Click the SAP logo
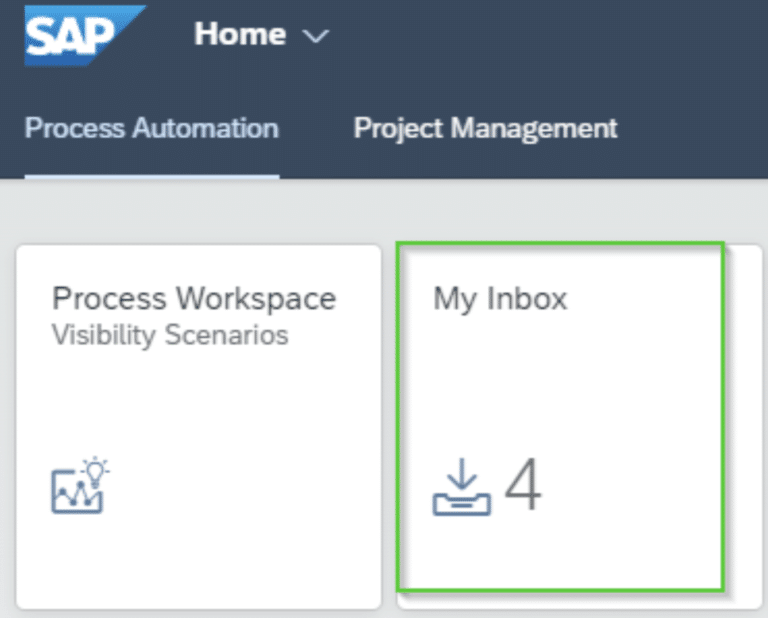This screenshot has height=618, width=768. point(85,36)
